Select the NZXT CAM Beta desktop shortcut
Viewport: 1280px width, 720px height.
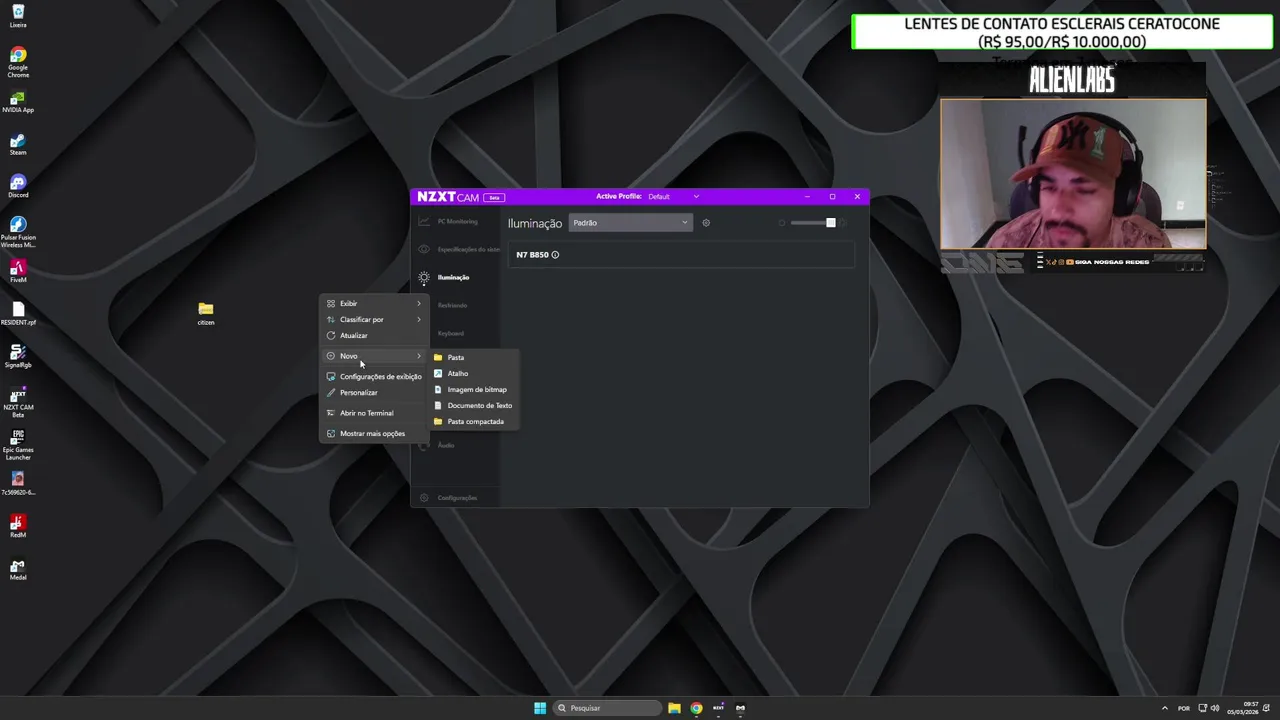pyautogui.click(x=18, y=402)
